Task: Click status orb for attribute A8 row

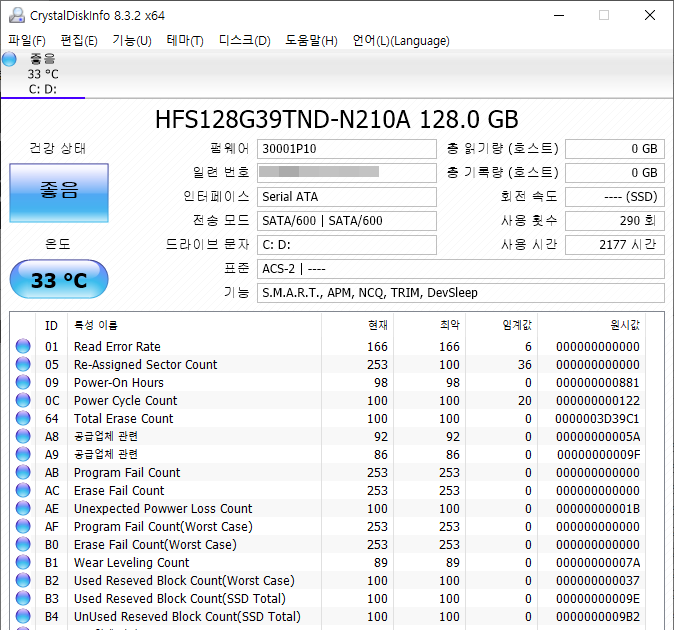Action: point(23,436)
